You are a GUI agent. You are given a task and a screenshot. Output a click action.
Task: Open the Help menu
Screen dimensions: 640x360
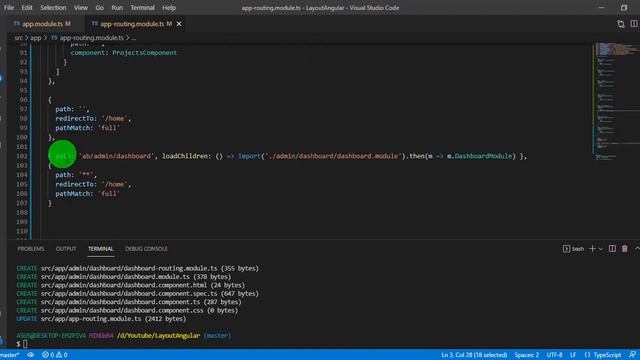point(169,8)
